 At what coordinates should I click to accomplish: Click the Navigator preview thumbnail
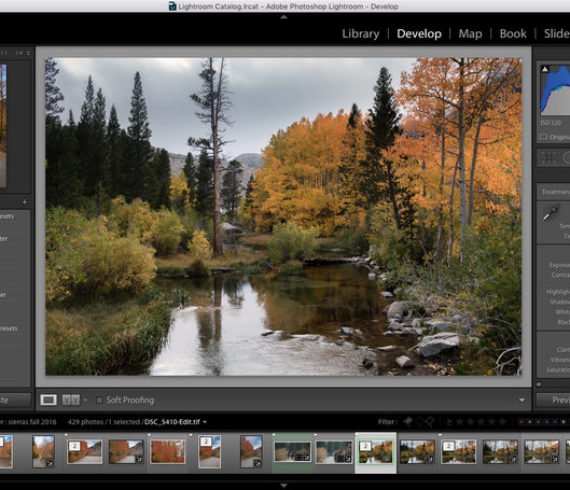(3, 126)
